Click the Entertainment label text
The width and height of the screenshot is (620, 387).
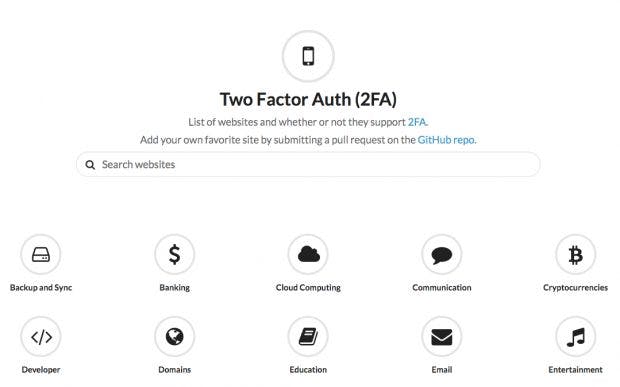click(575, 370)
